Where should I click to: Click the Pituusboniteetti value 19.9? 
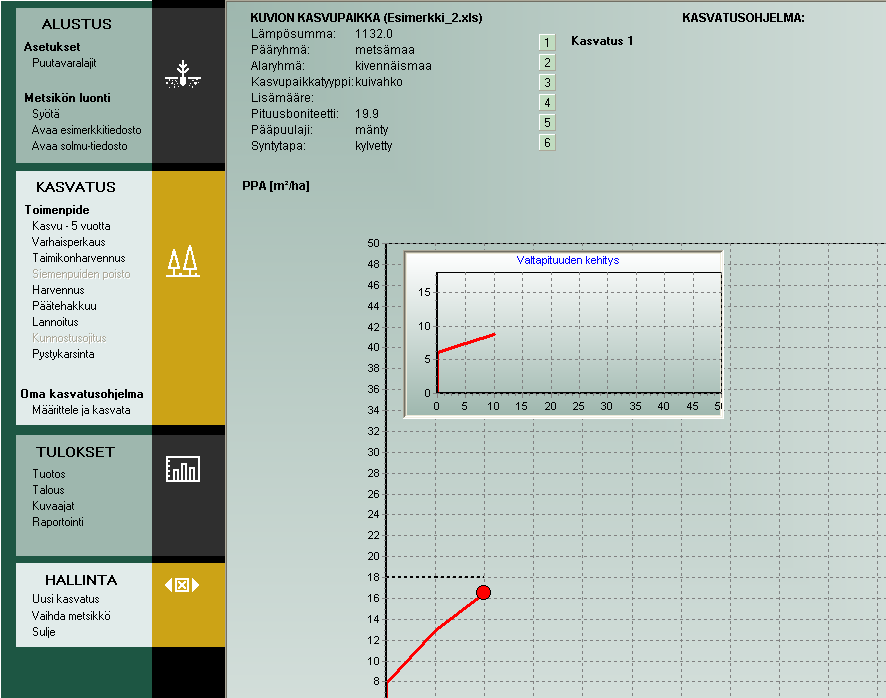(367, 114)
